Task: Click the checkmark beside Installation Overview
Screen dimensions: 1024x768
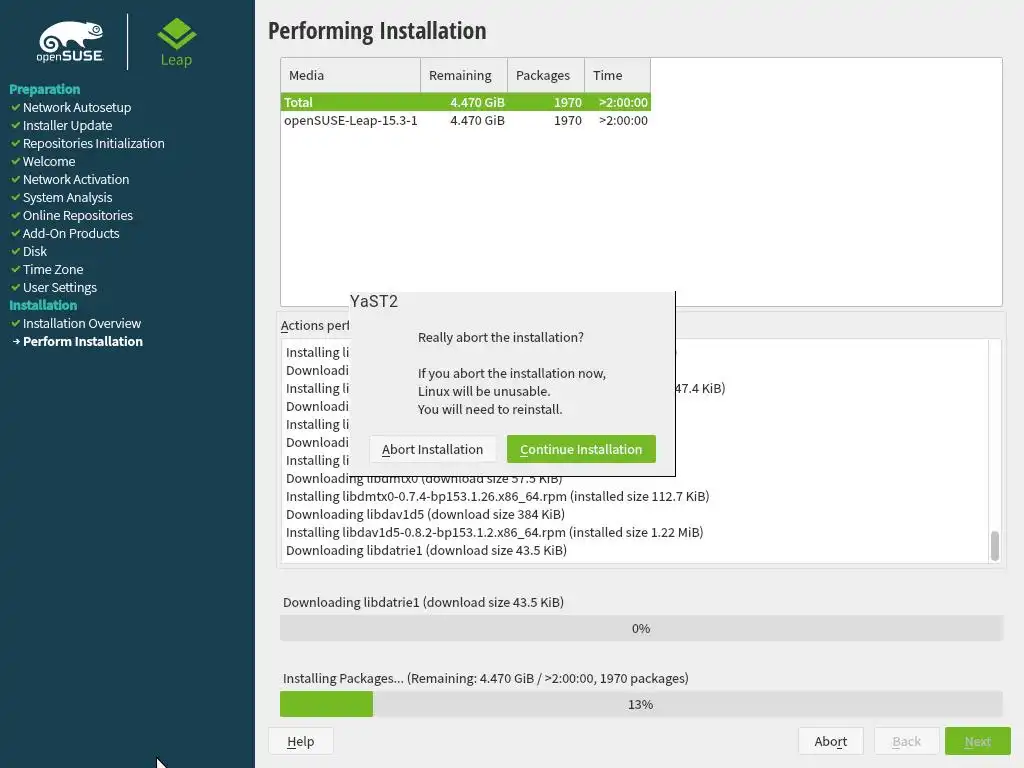Action: [16, 323]
